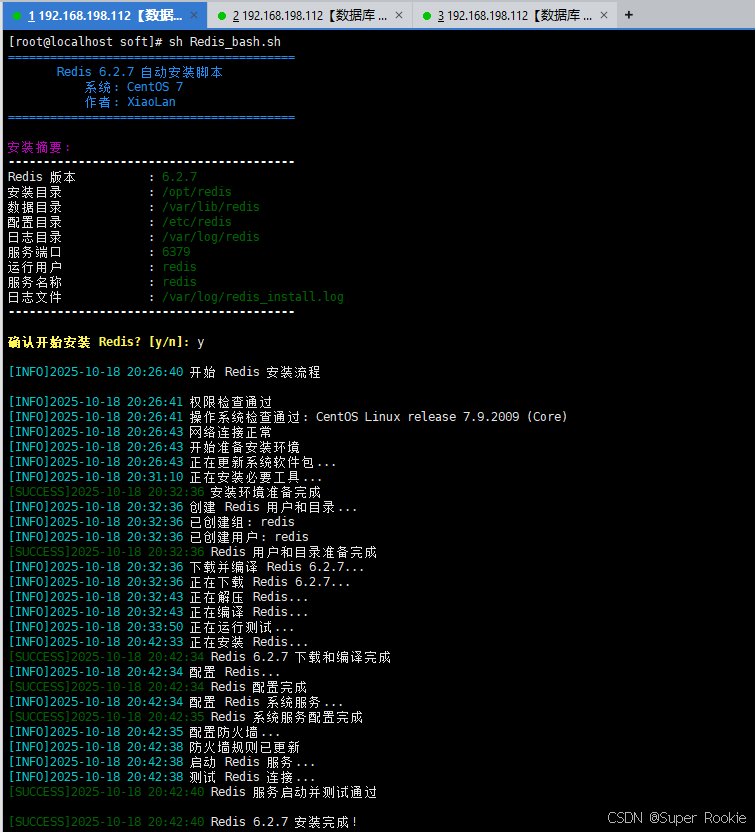This screenshot has width=755, height=832.
Task: Click the log line '创建 Redis 用户和目录...'
Action: pyautogui.click(x=274, y=507)
